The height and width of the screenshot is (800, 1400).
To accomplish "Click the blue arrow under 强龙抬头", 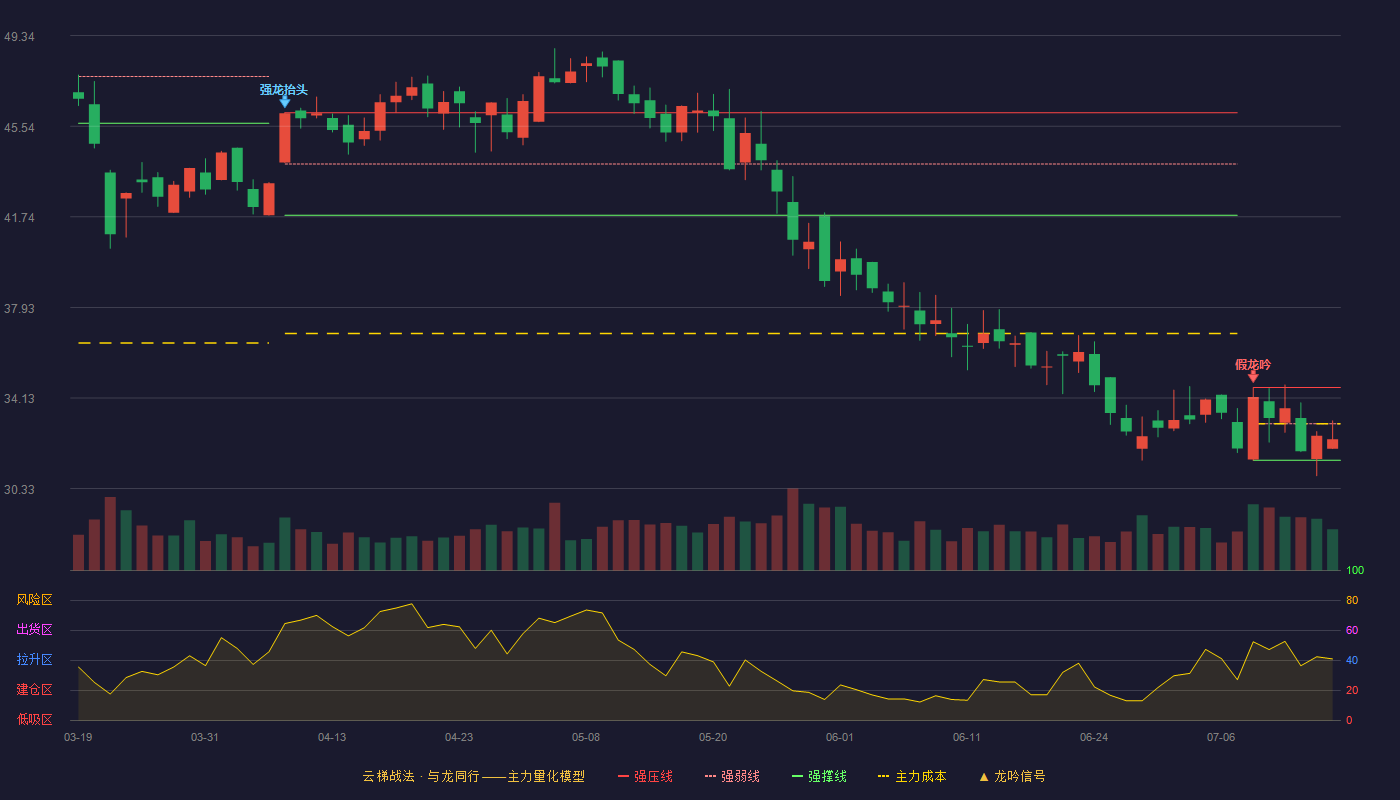I will pos(285,102).
